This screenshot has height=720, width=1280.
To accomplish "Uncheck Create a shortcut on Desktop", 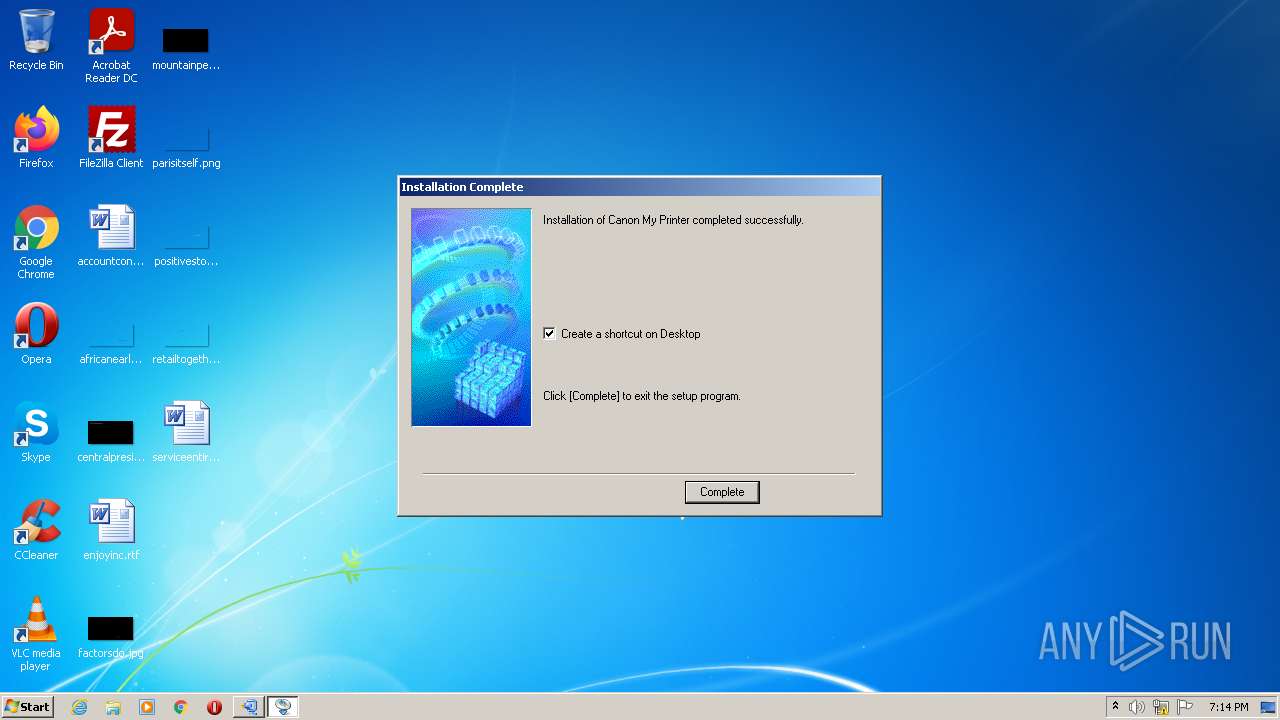I will click(549, 334).
